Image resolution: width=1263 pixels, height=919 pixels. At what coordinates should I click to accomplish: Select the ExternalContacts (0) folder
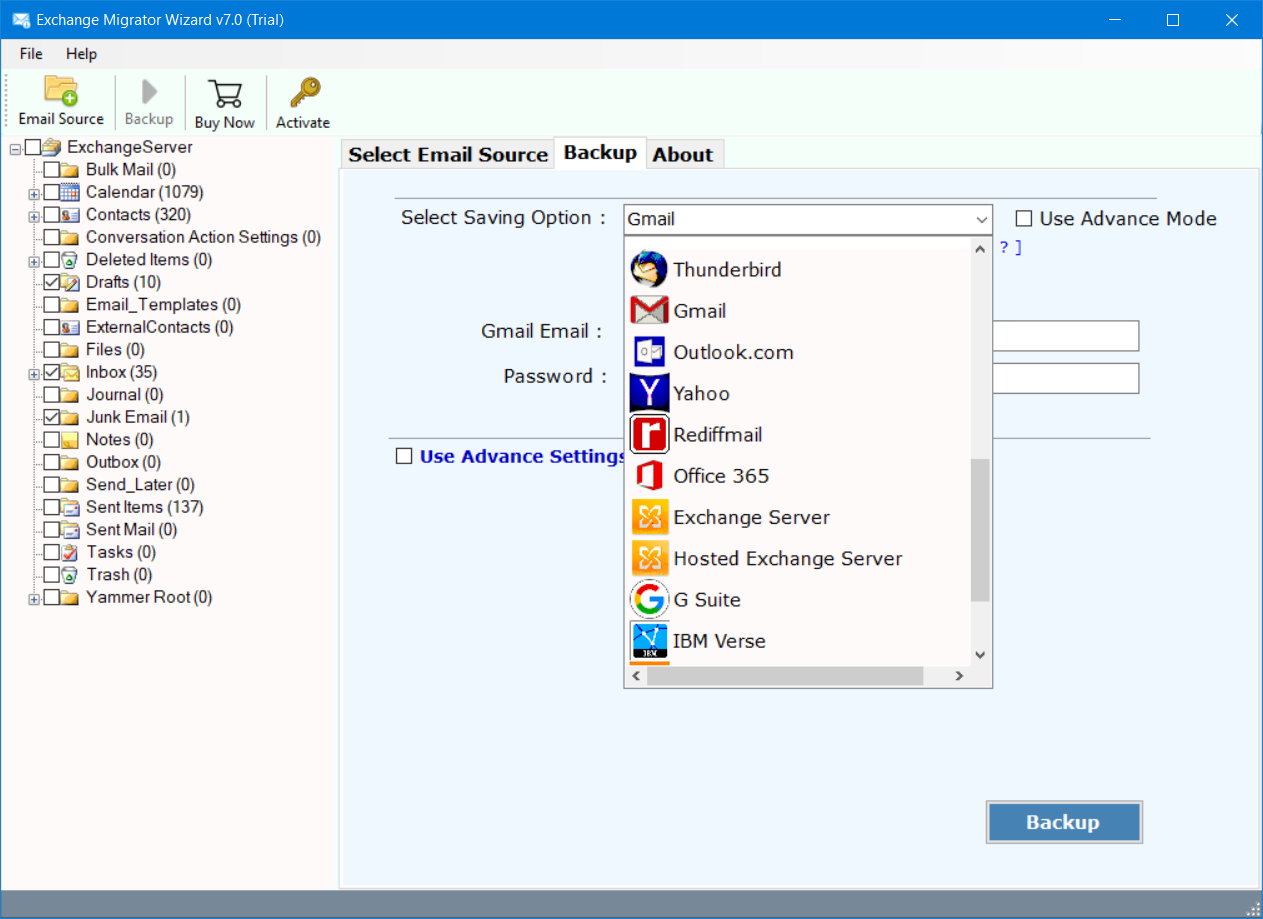(x=159, y=327)
